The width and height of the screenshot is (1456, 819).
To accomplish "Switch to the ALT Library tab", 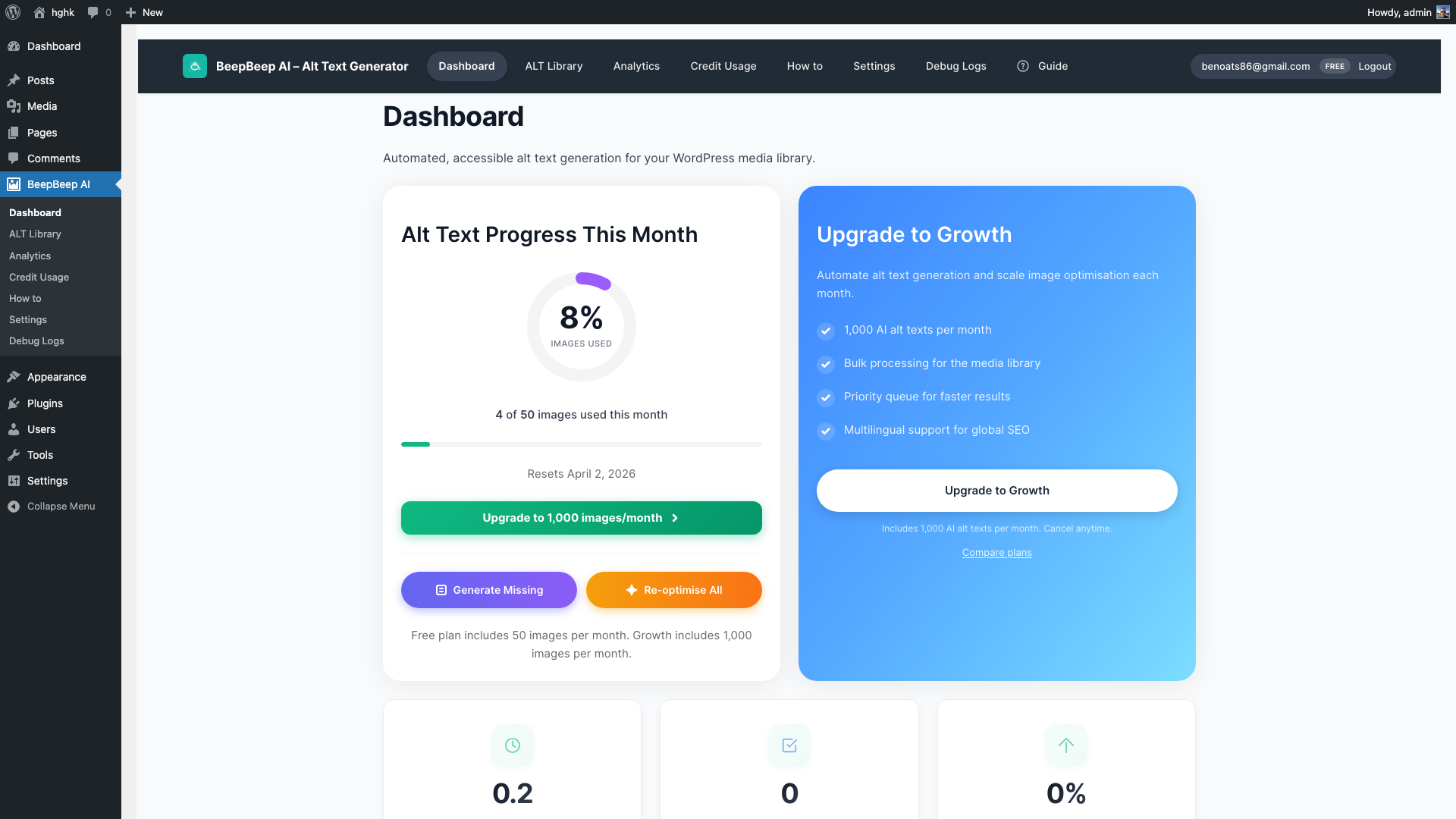I will [554, 66].
